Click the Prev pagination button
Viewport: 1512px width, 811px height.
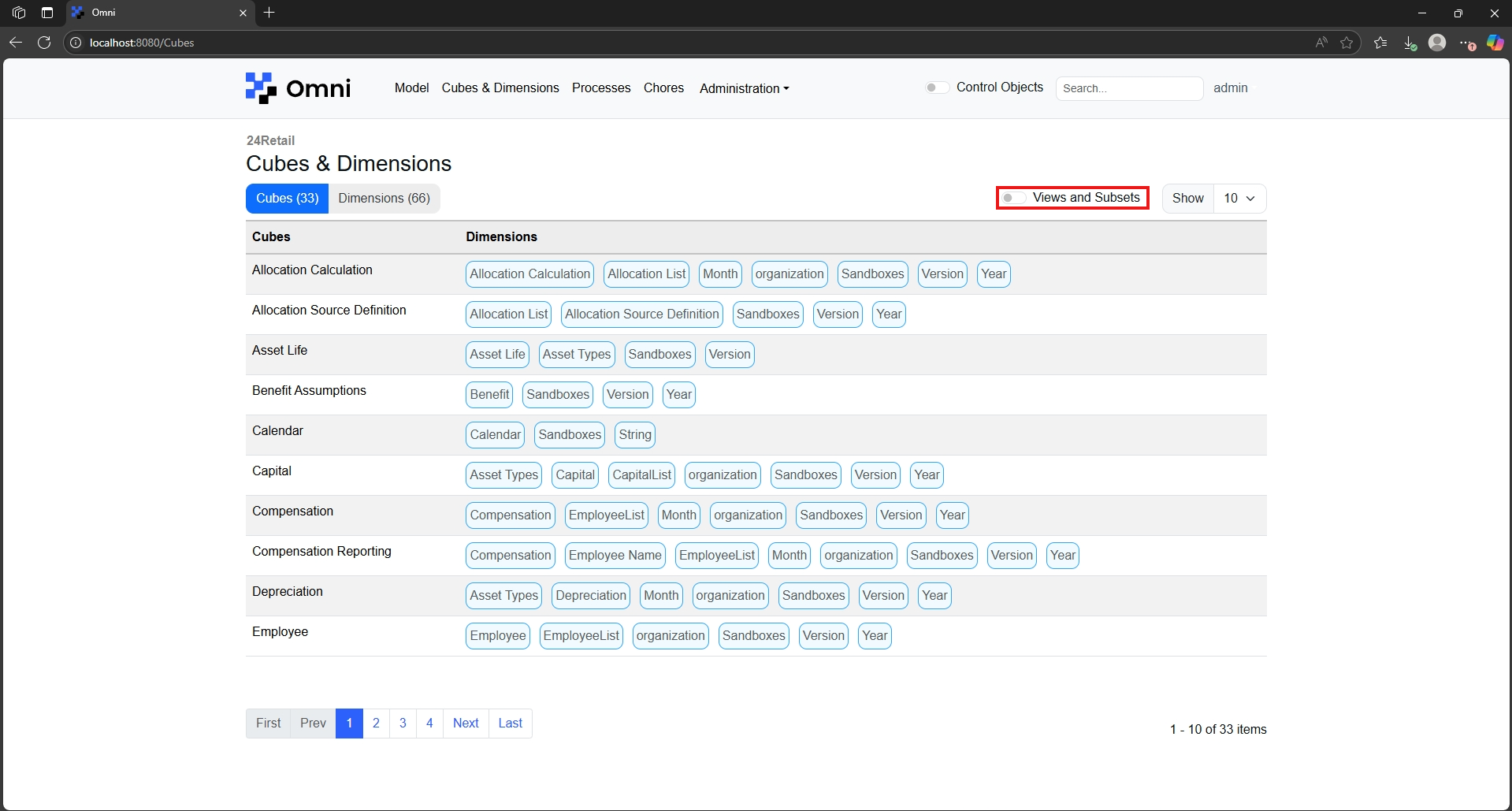313,723
